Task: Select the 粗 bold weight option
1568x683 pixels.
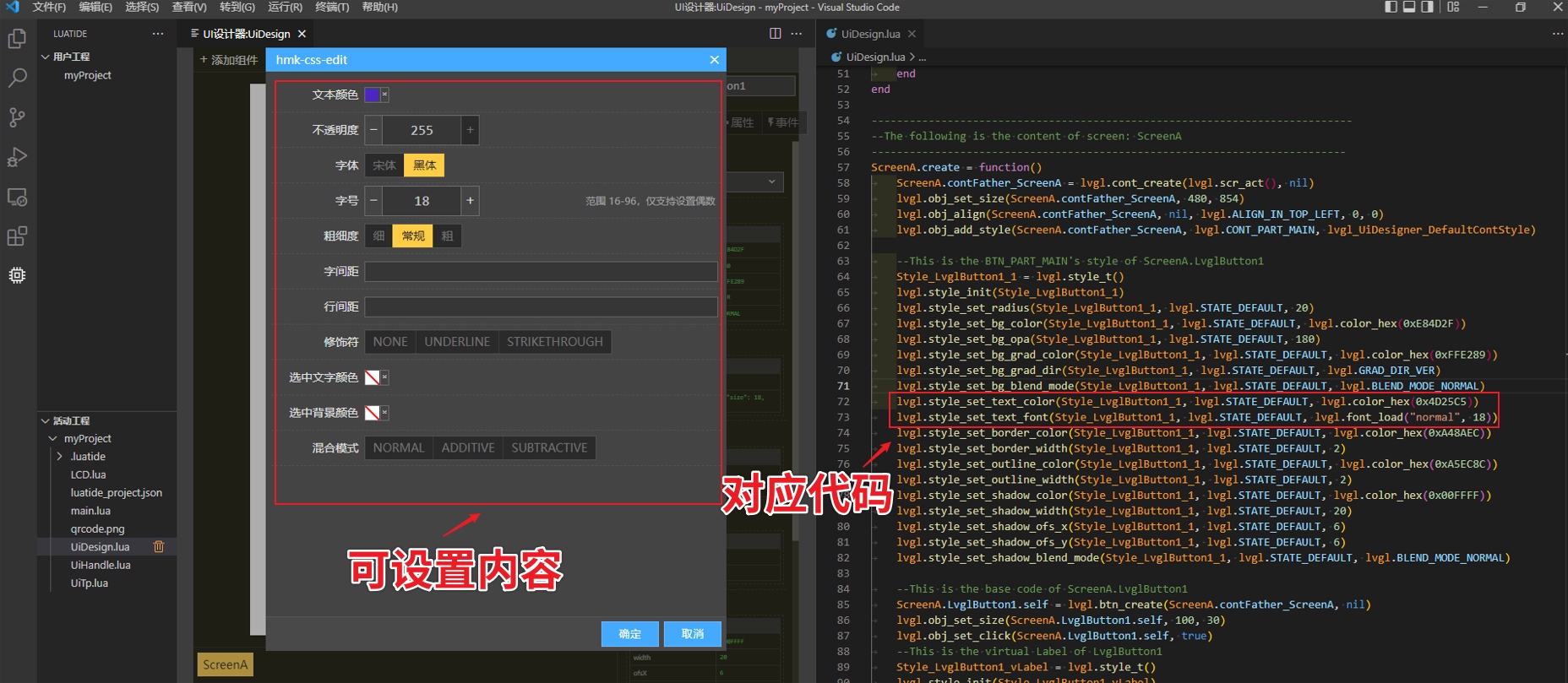Action: pyautogui.click(x=447, y=236)
